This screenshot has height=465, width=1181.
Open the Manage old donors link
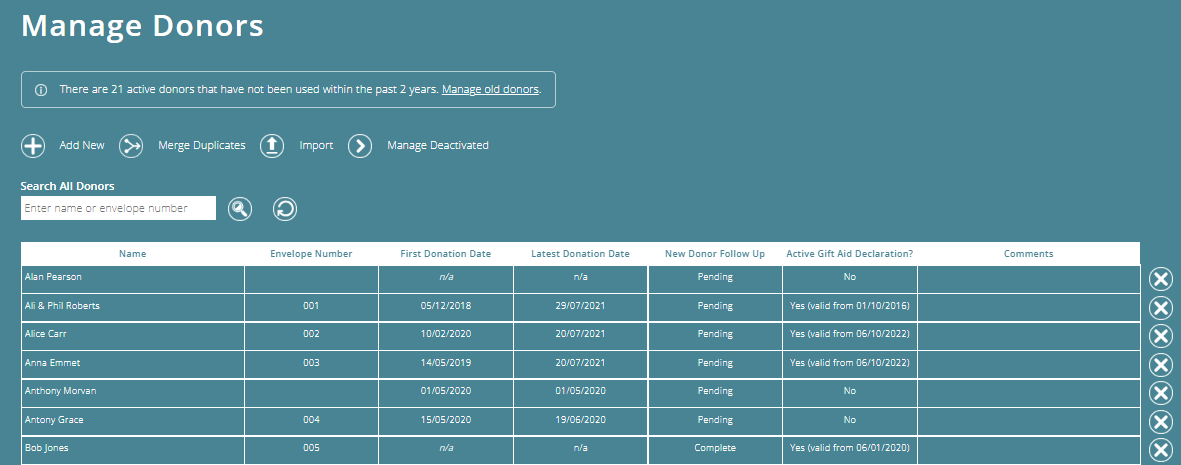pyautogui.click(x=490, y=90)
